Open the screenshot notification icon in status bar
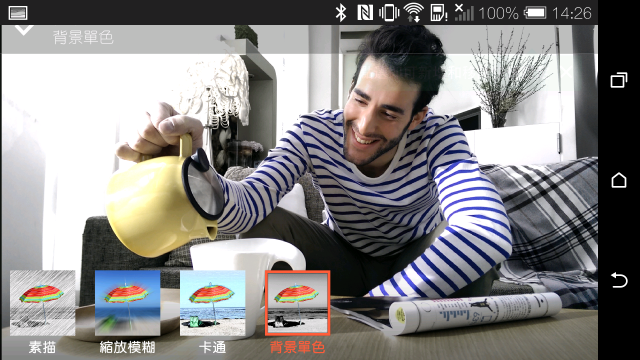 click(18, 13)
